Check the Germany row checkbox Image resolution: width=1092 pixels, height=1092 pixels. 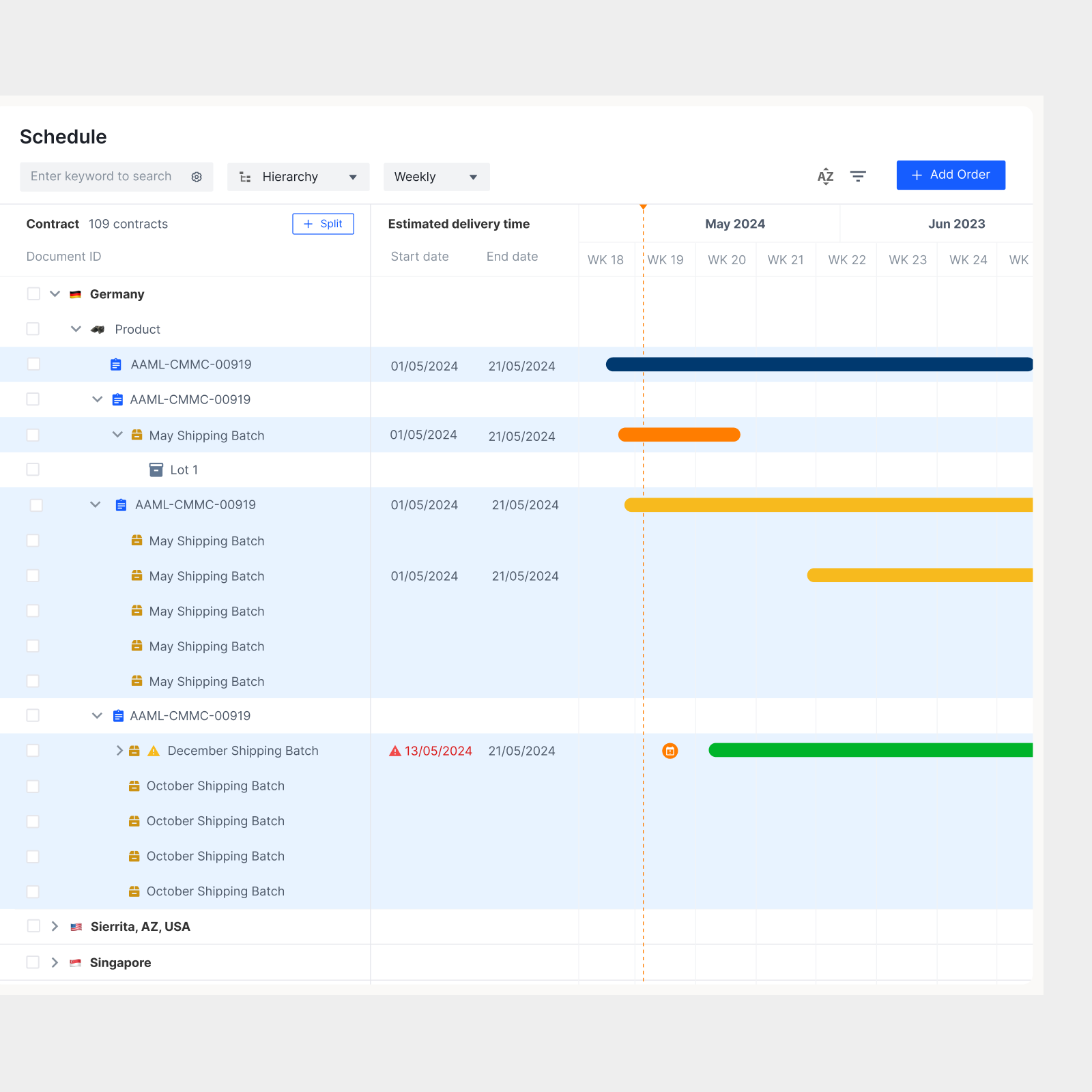(33, 293)
